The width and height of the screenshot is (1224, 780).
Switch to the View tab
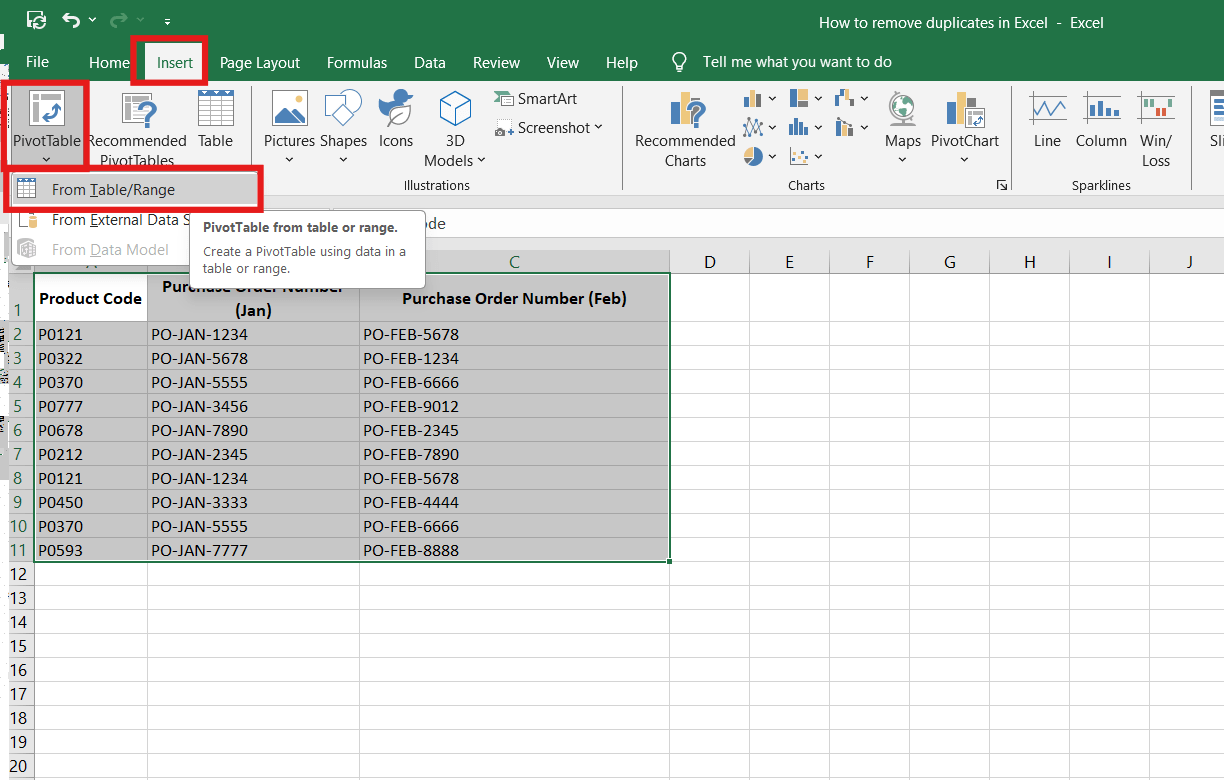click(563, 62)
